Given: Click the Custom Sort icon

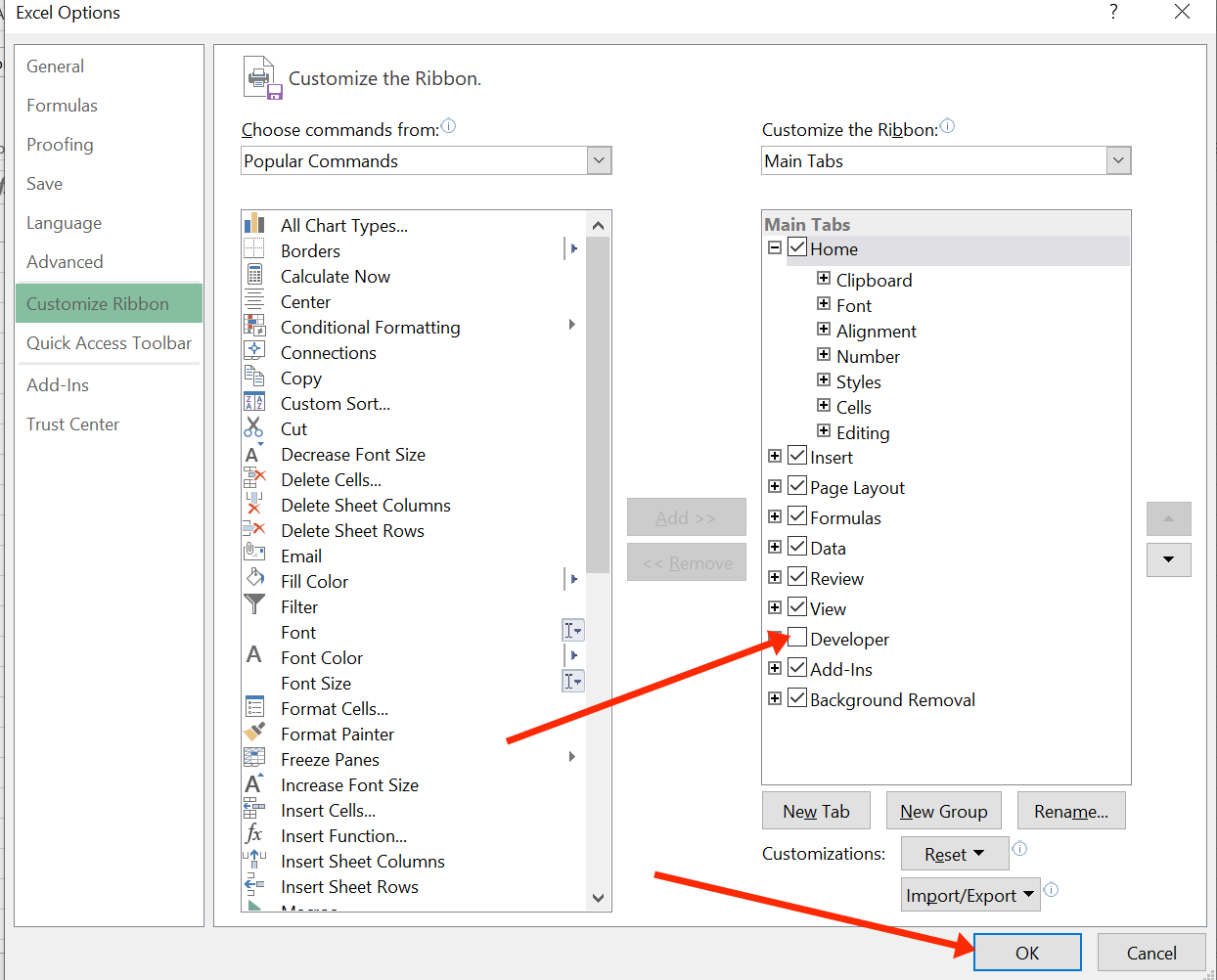Looking at the screenshot, I should [x=254, y=402].
